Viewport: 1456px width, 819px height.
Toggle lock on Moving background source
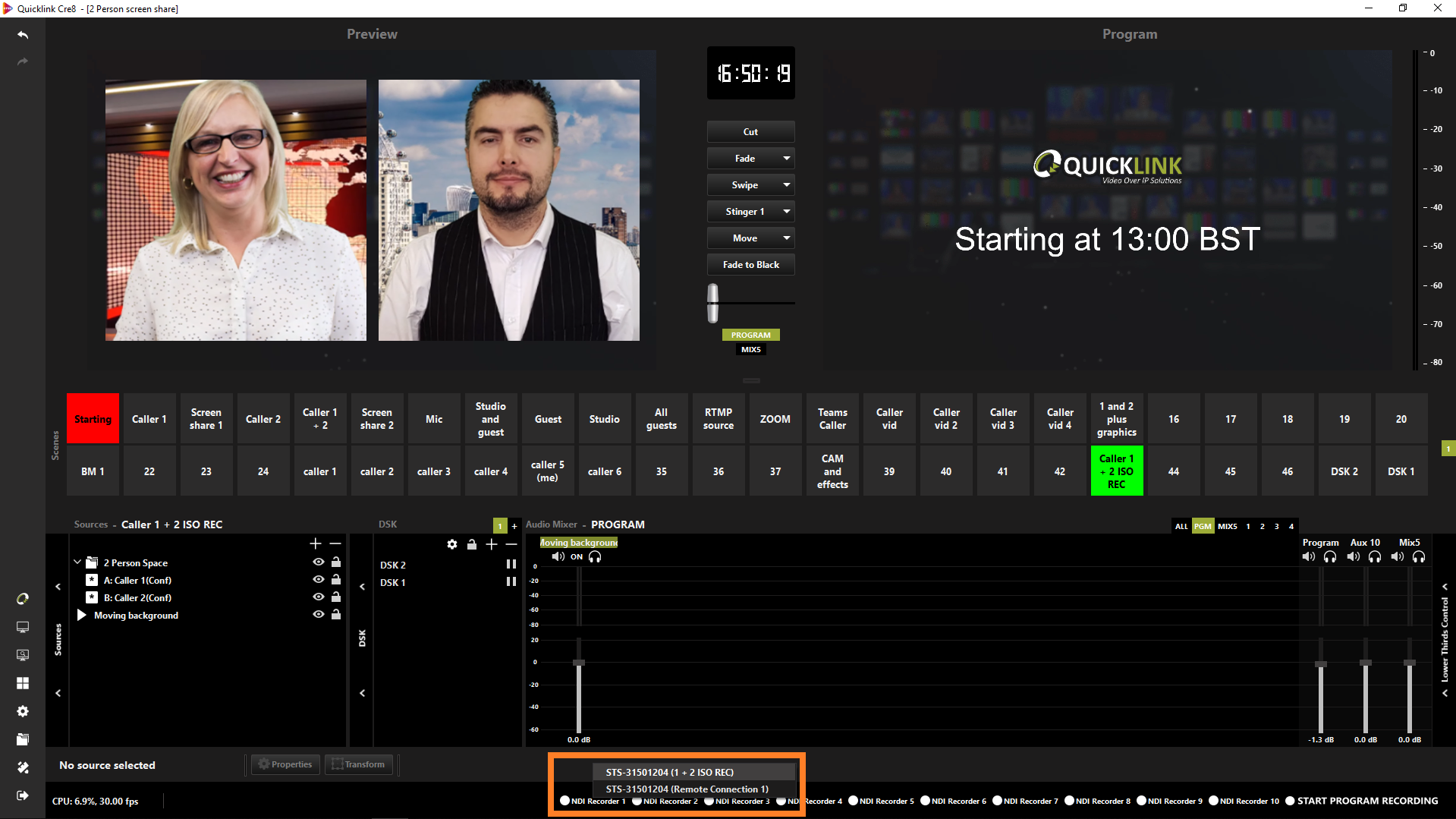point(336,615)
